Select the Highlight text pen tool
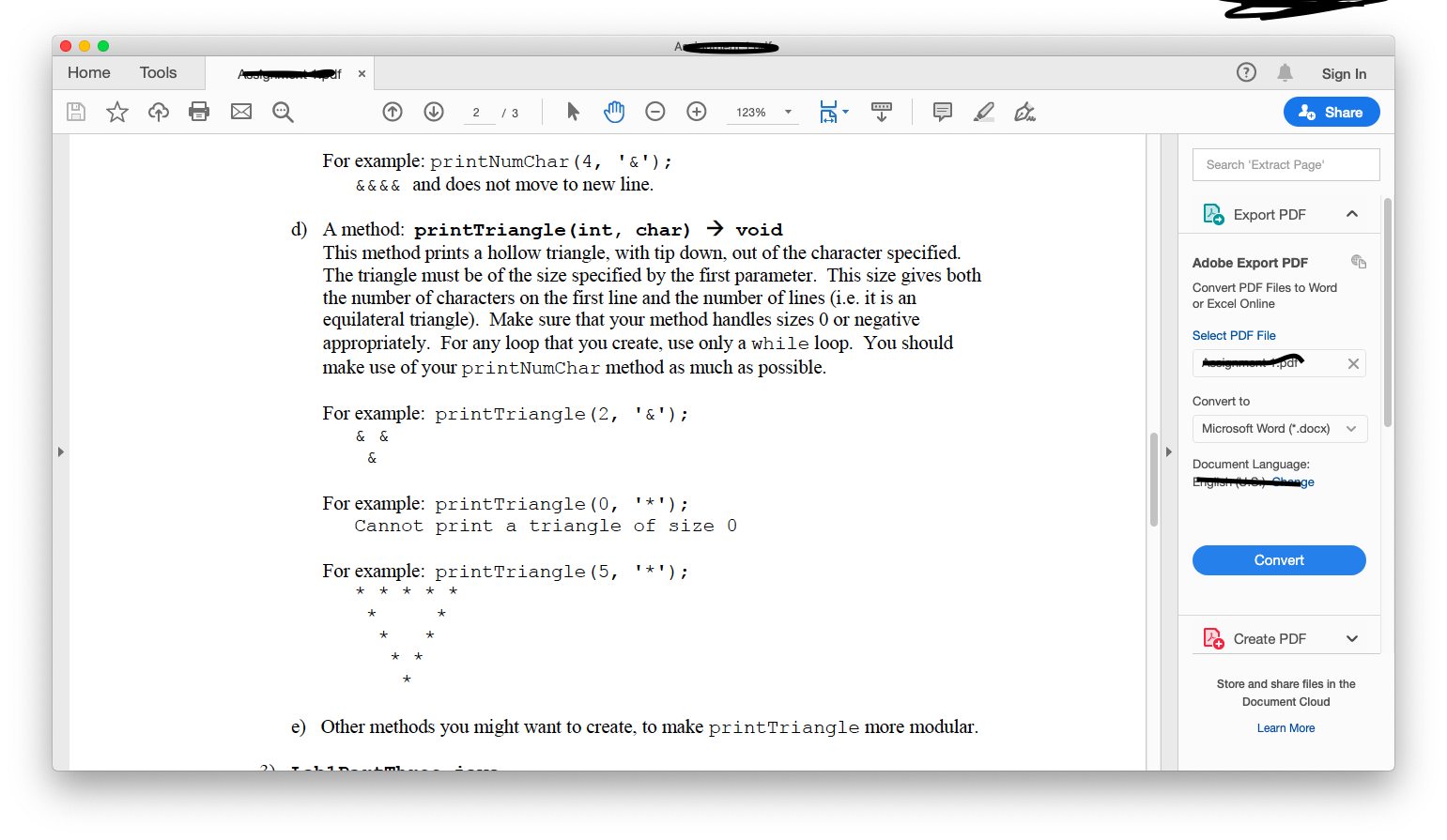The height and width of the screenshot is (840, 1447). point(984,112)
